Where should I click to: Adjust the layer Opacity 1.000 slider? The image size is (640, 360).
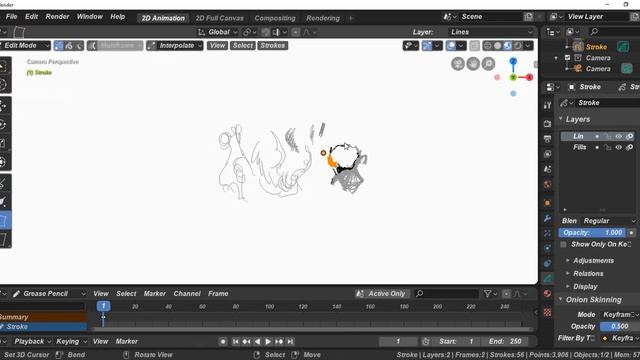[592, 233]
